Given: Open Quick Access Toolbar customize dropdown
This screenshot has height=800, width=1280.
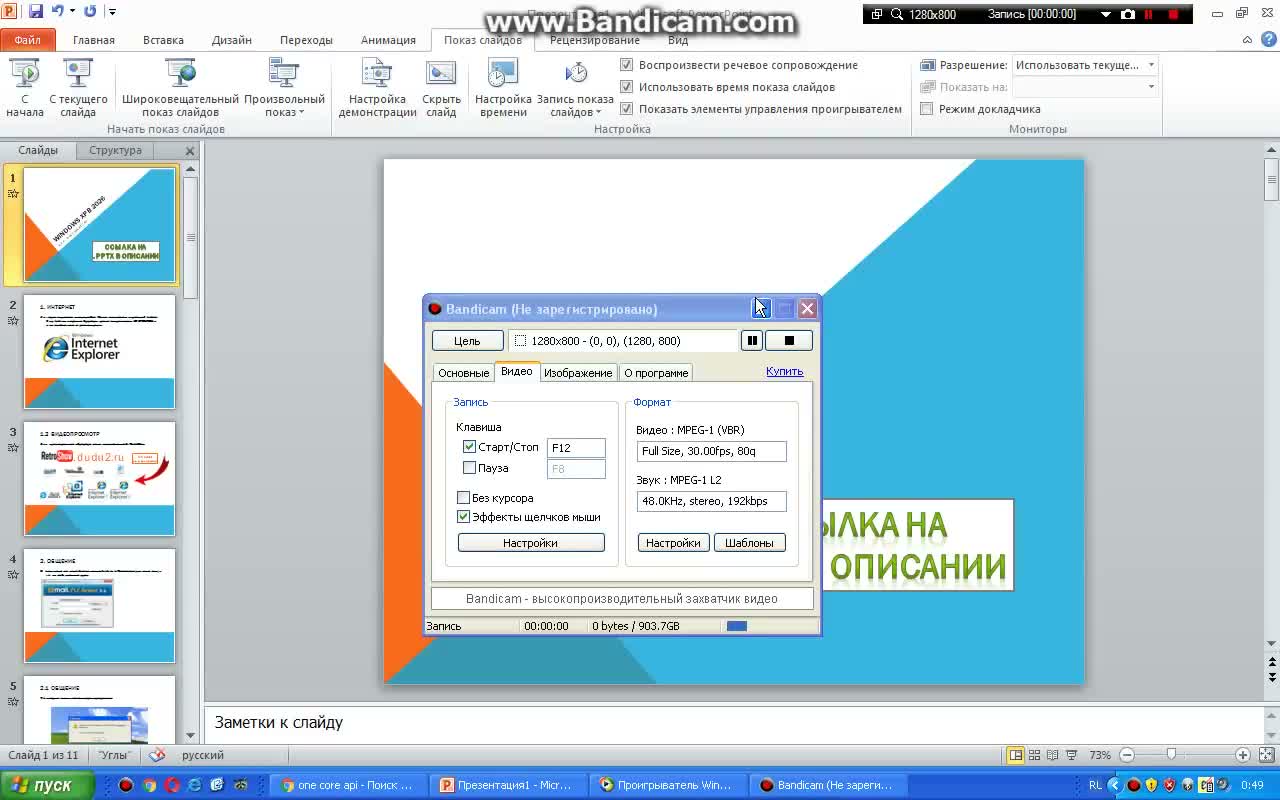Looking at the screenshot, I should click(112, 12).
